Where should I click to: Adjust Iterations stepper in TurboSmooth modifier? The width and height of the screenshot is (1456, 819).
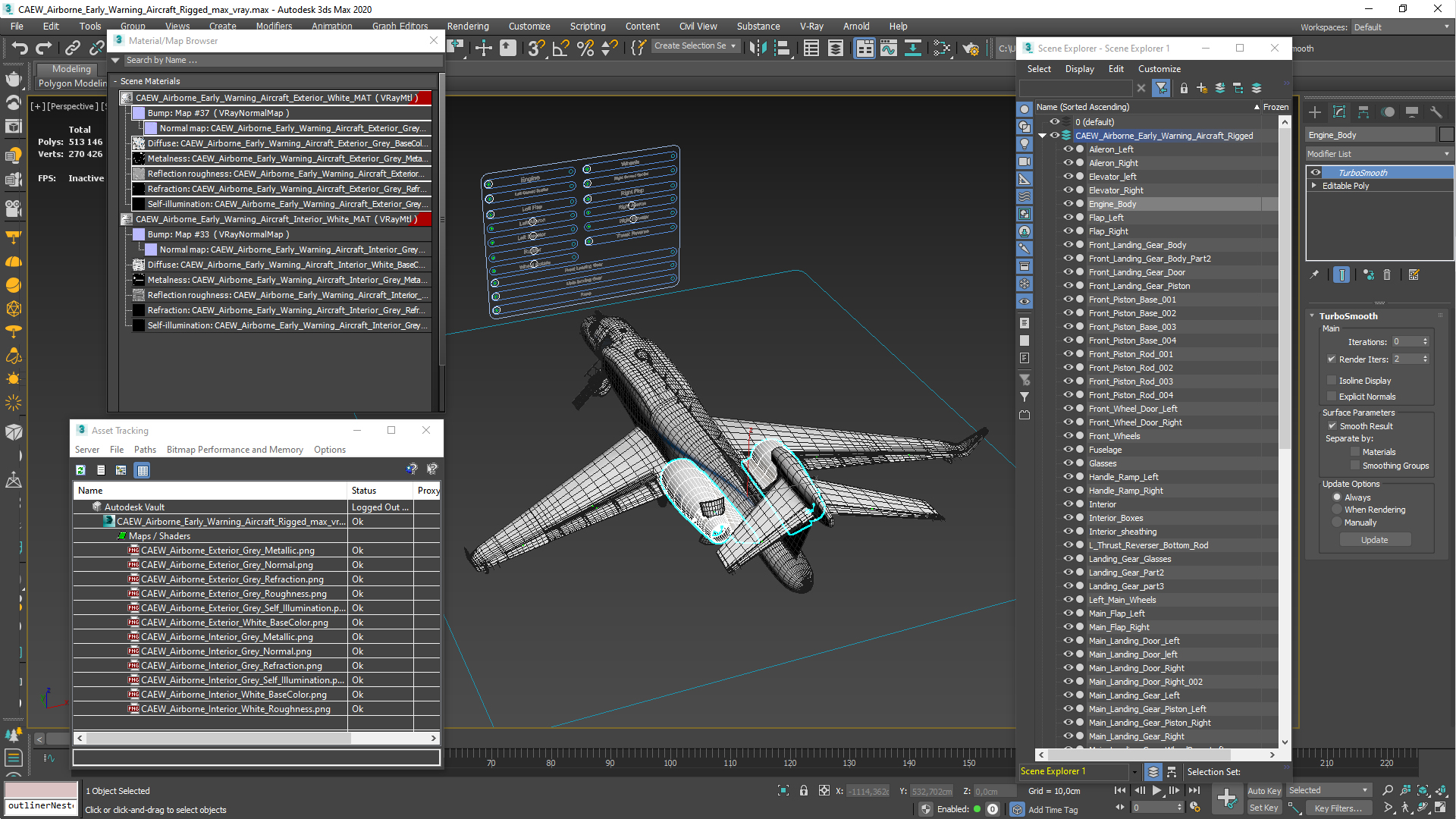[x=1428, y=341]
